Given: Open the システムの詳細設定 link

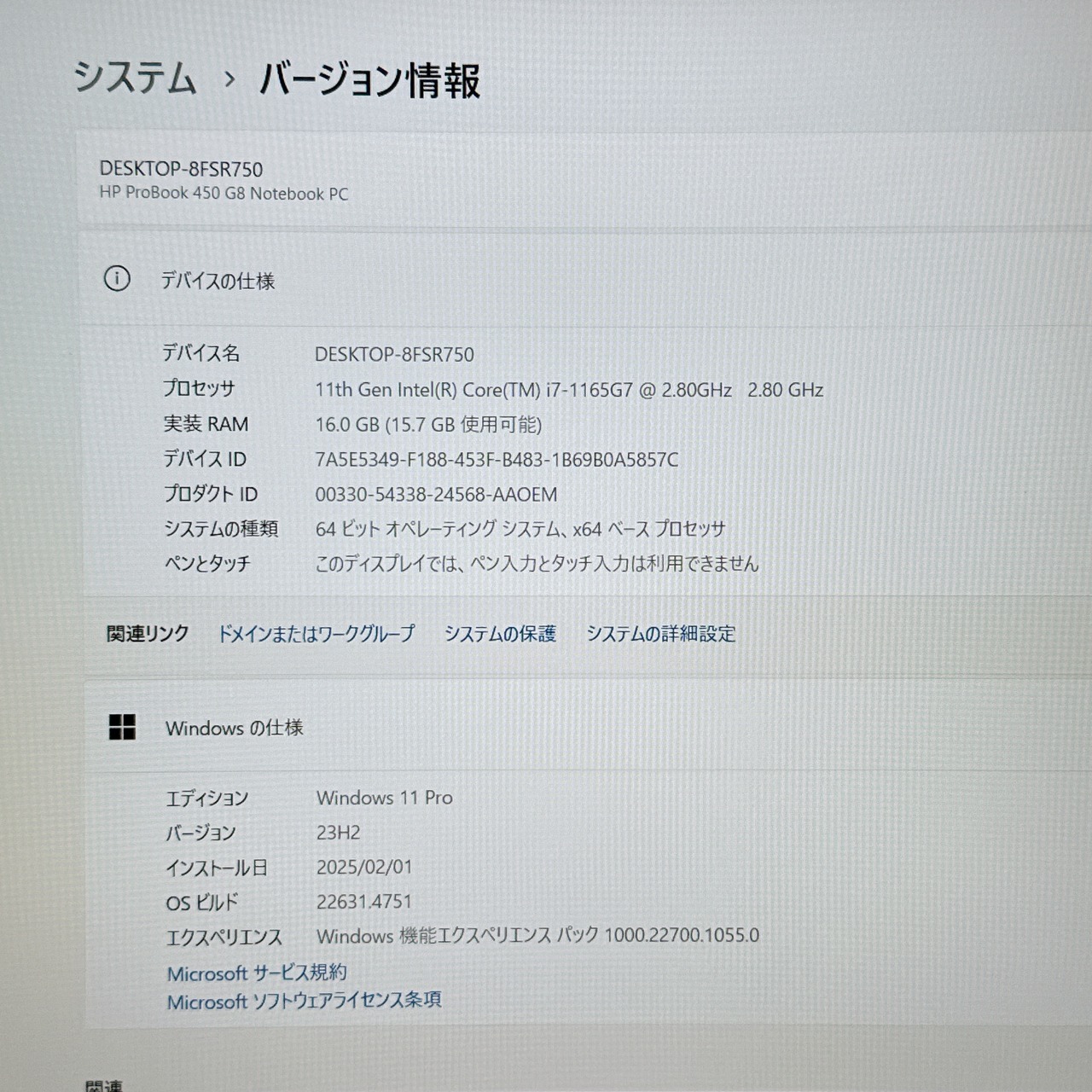Looking at the screenshot, I should pyautogui.click(x=660, y=634).
